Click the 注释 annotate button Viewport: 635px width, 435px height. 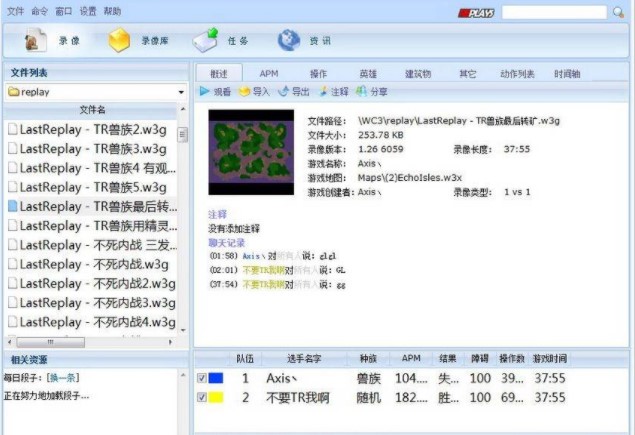(333, 92)
